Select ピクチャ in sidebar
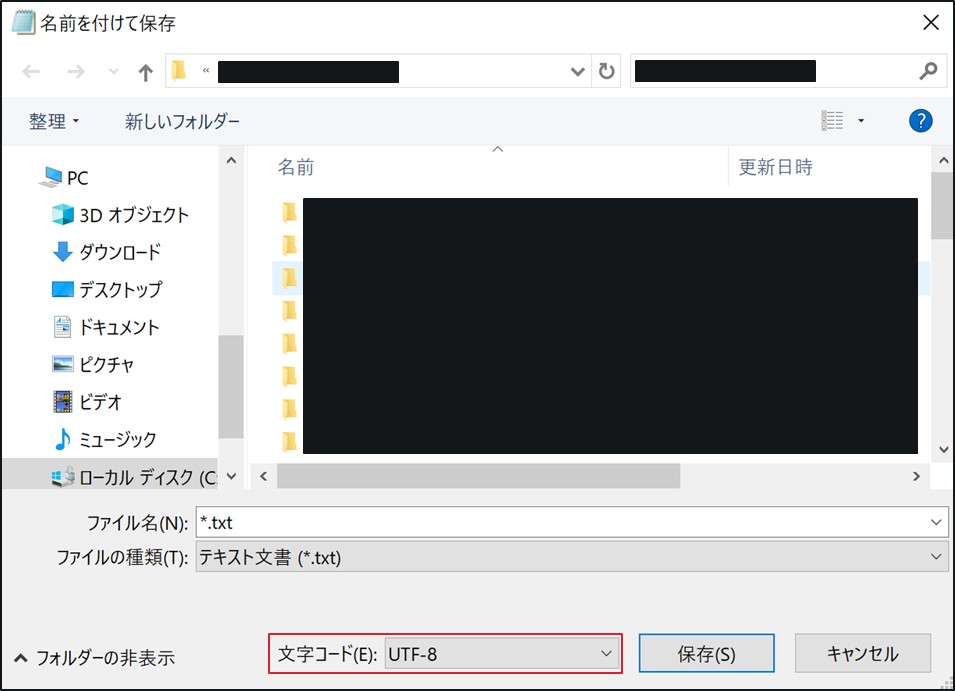The image size is (955, 691). 107,364
